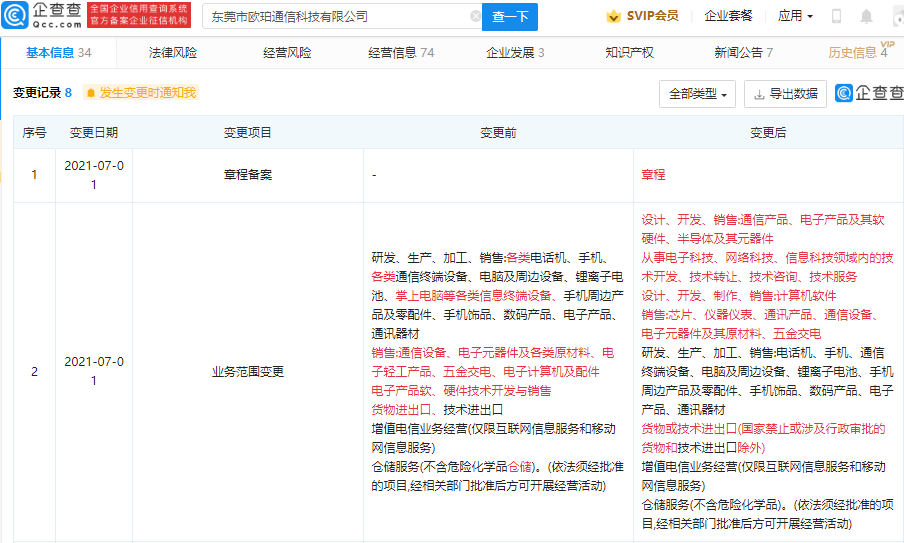Click the 变更日期 column header
Viewport: 904px width, 543px height.
click(x=94, y=133)
